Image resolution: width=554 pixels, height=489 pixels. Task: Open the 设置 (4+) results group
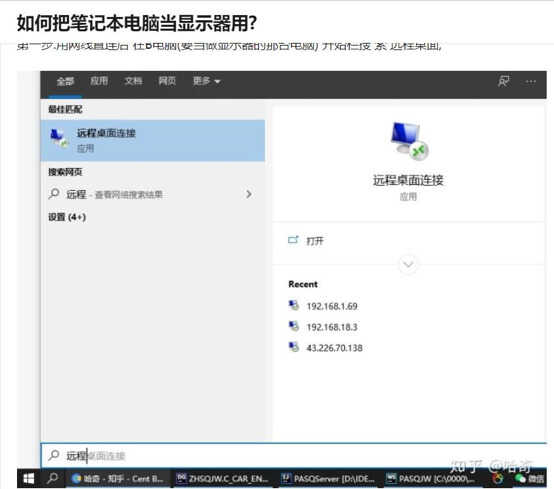click(x=67, y=217)
